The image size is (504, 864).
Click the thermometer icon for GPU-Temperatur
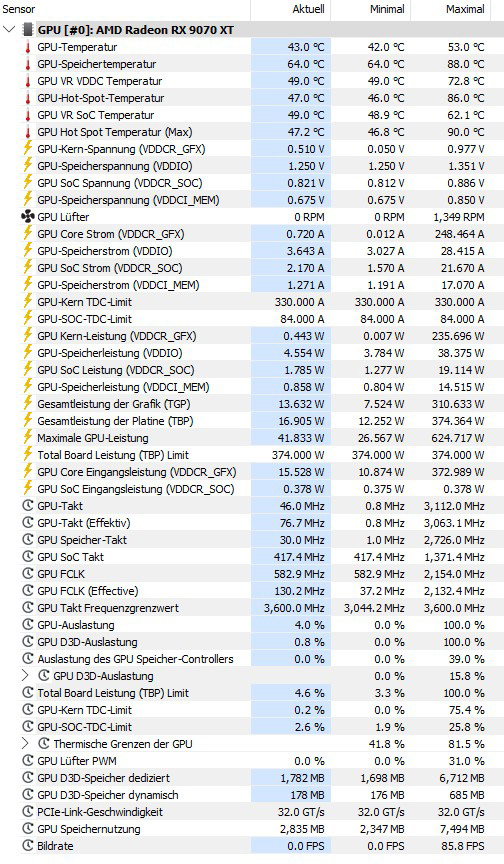coord(28,47)
